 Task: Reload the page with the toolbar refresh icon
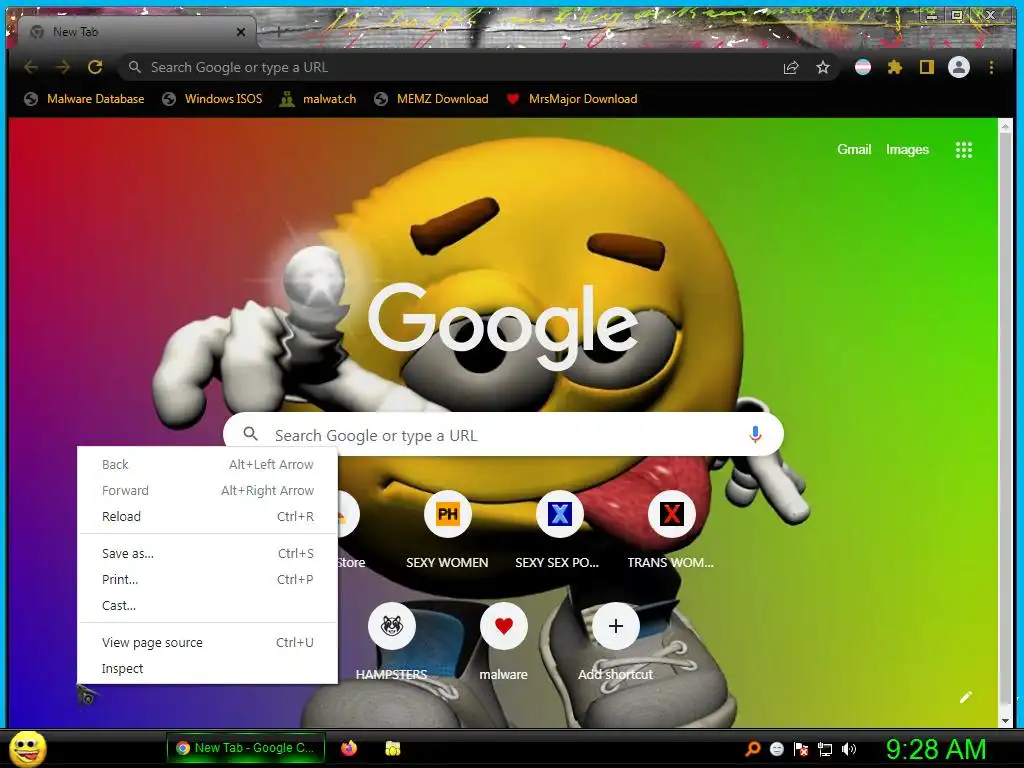coord(95,67)
